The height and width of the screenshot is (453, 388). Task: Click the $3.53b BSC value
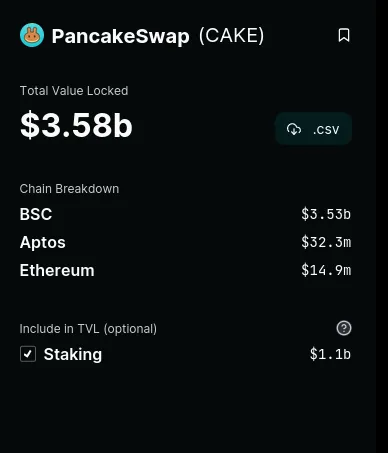(326, 214)
